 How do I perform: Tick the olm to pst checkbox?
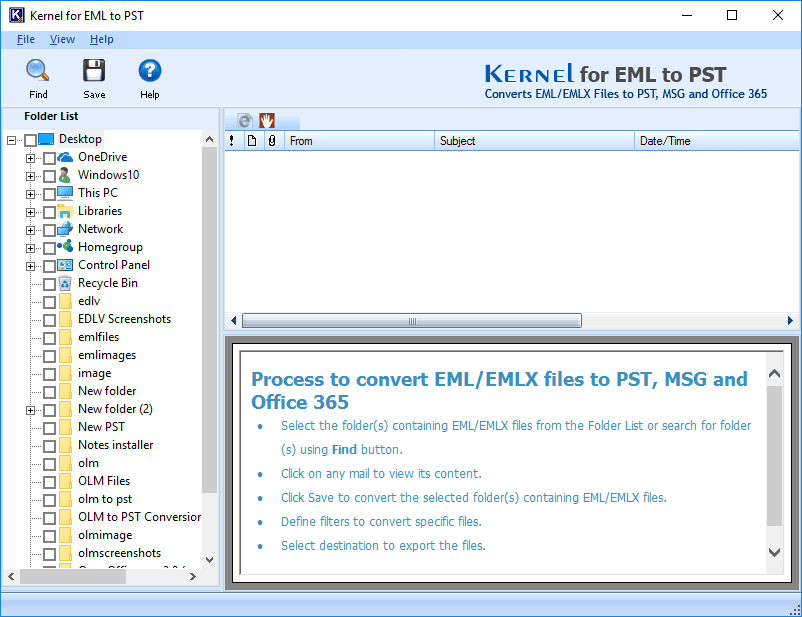[49, 500]
